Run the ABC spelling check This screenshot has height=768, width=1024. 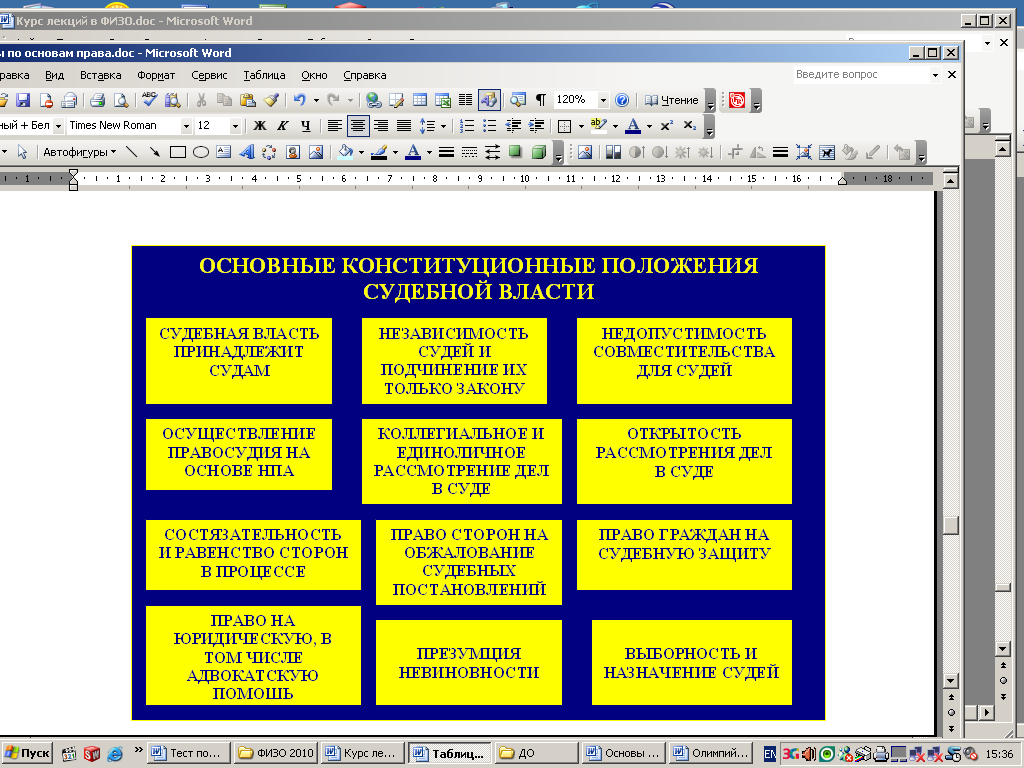150,100
